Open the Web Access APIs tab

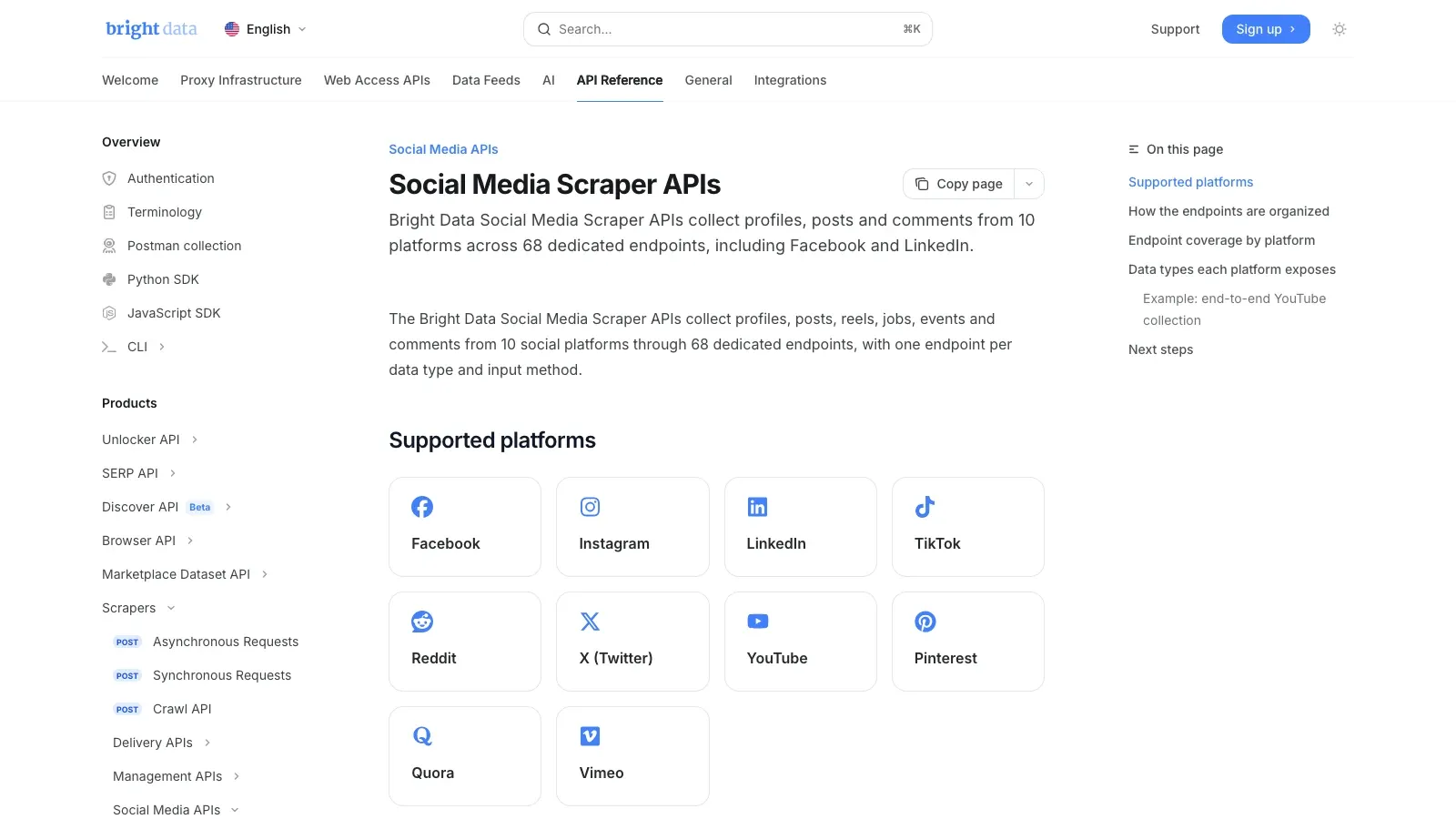(x=377, y=80)
